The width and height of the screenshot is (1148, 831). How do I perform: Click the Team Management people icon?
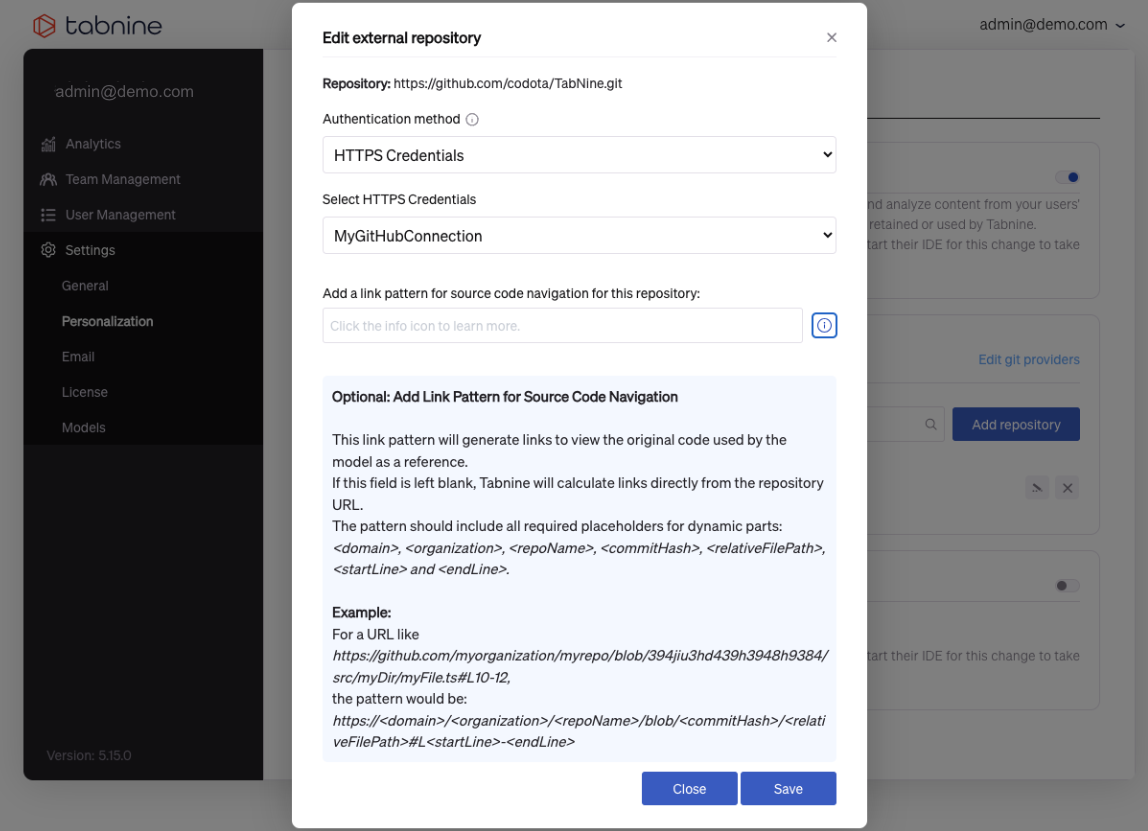(x=48, y=180)
